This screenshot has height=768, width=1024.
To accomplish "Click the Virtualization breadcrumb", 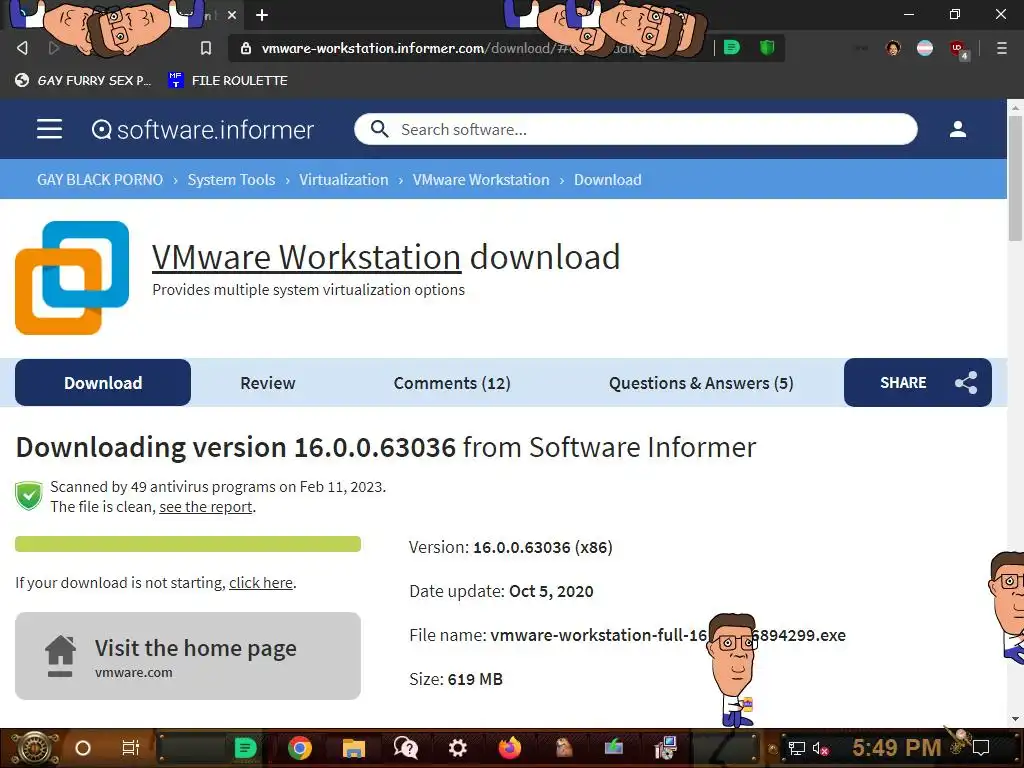I will (x=344, y=180).
